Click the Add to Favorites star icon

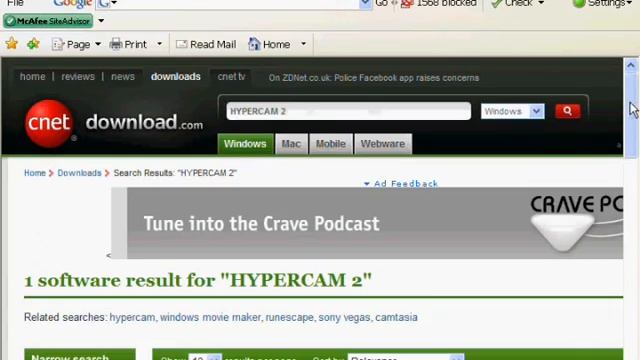[33, 43]
